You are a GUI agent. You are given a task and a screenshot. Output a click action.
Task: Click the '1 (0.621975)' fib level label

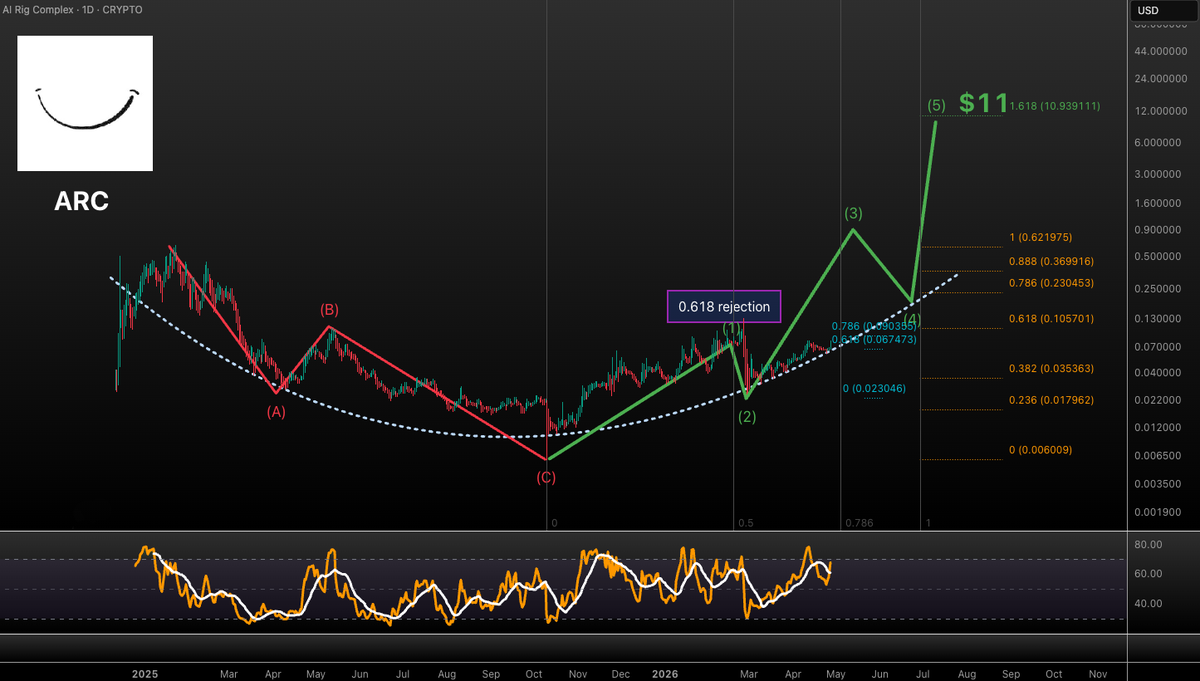coord(1040,237)
